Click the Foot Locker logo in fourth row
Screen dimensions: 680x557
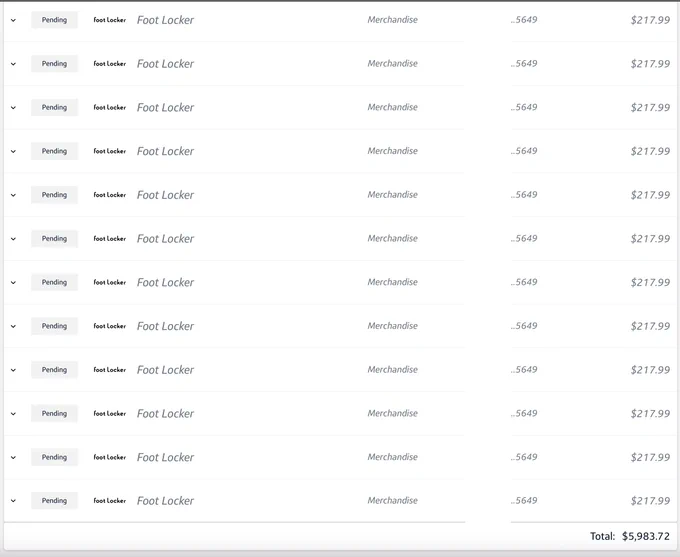click(110, 151)
